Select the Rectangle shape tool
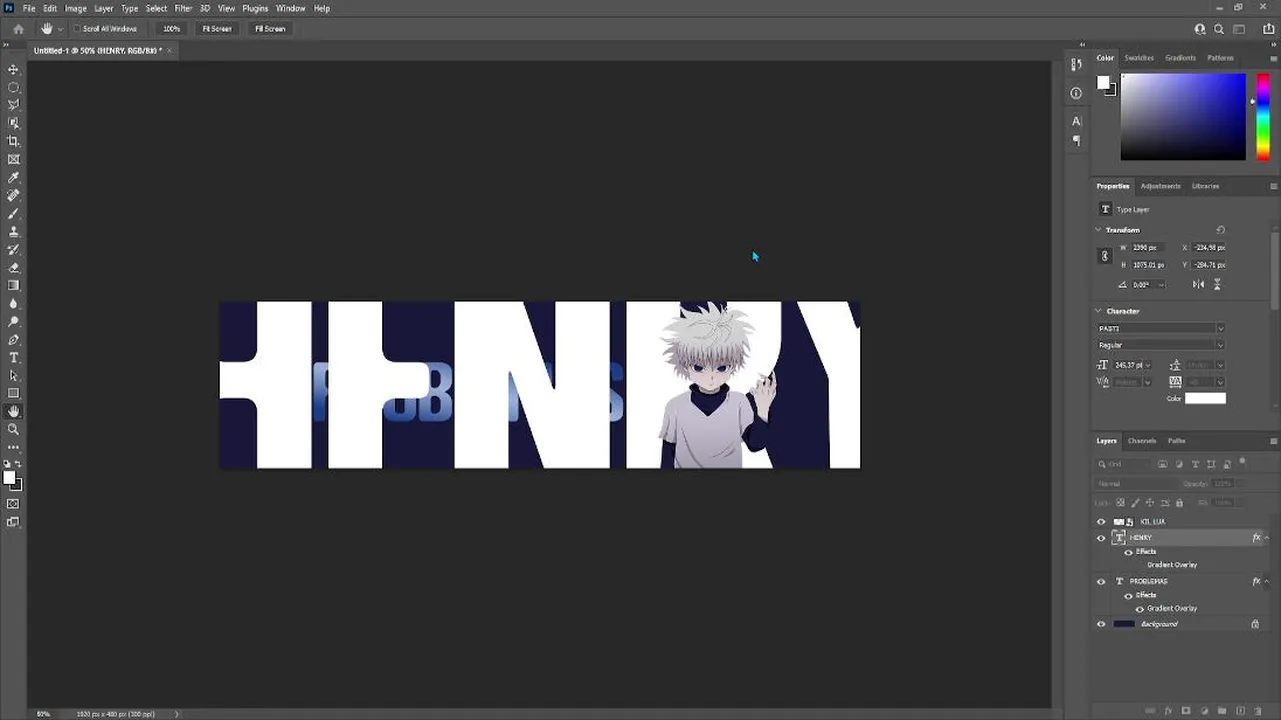The width and height of the screenshot is (1281, 720). click(x=14, y=394)
